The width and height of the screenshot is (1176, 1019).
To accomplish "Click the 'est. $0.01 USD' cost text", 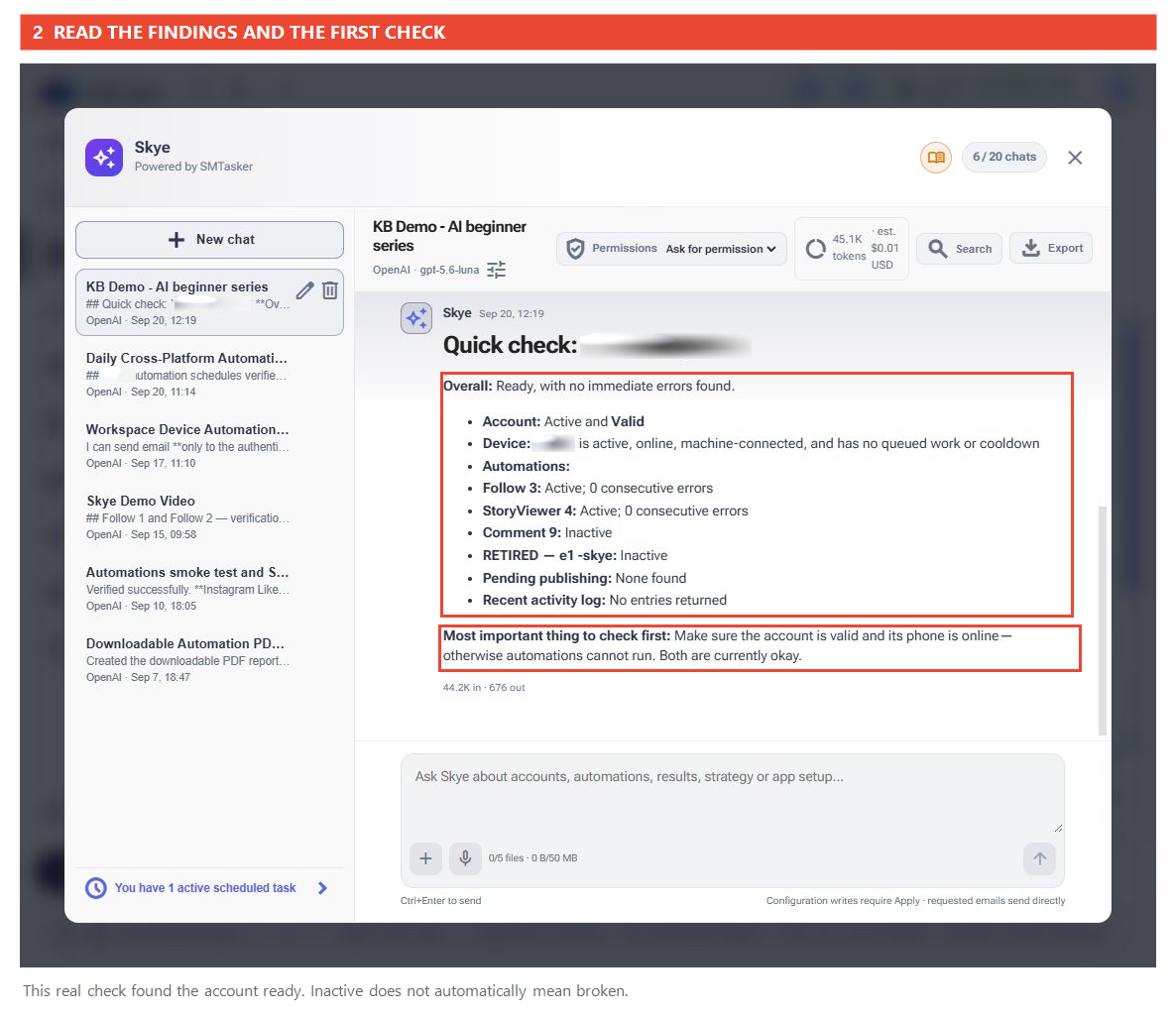I will [x=884, y=248].
